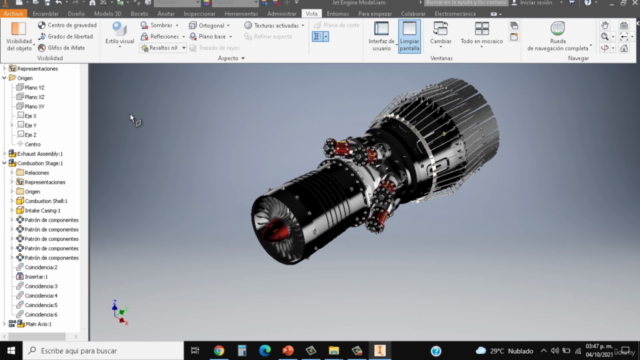Switch to the Diseño tab
This screenshot has width=640, height=360.
[x=76, y=13]
